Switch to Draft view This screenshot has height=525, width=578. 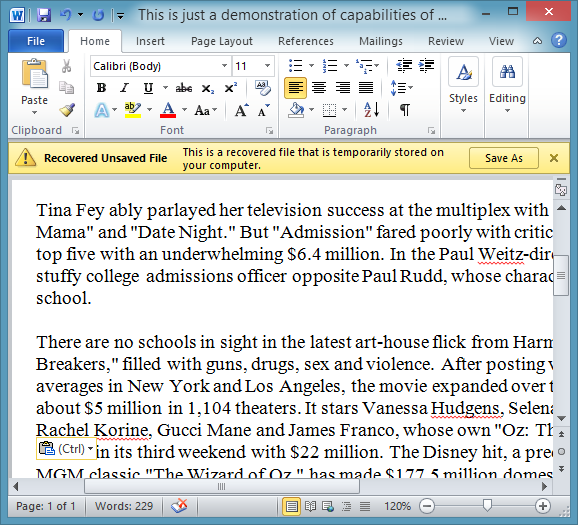click(x=365, y=506)
